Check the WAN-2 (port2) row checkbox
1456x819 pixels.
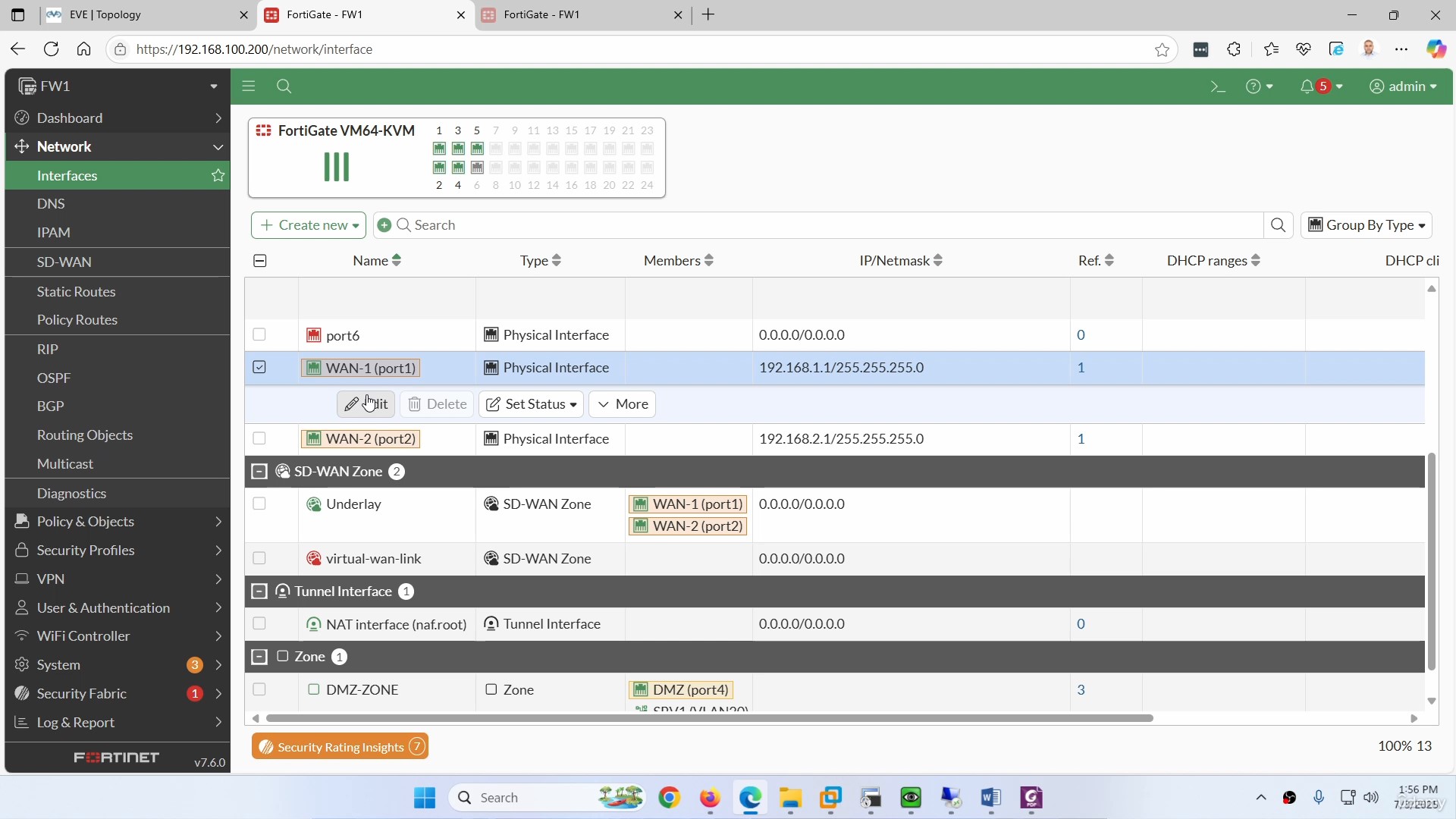point(259,438)
